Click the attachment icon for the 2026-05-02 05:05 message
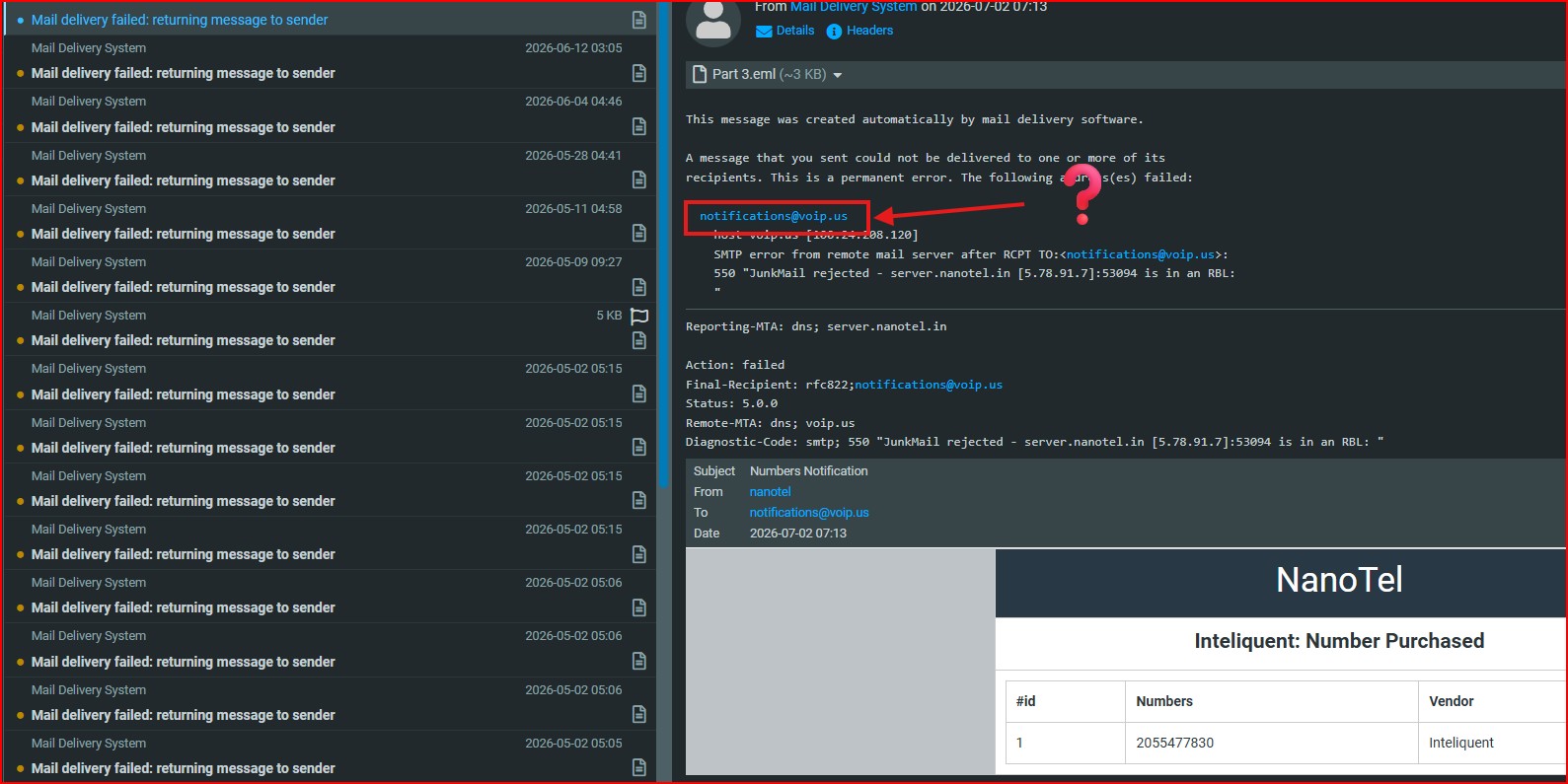This screenshot has width=1568, height=784. (x=639, y=767)
